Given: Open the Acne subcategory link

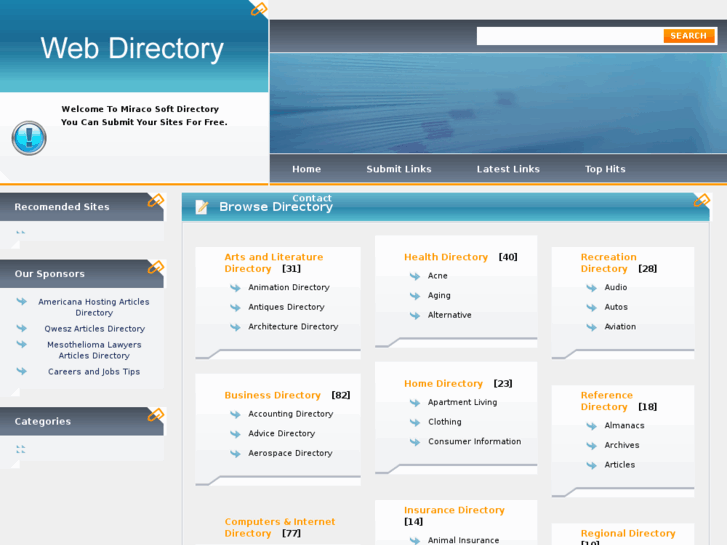Looking at the screenshot, I should pos(438,276).
